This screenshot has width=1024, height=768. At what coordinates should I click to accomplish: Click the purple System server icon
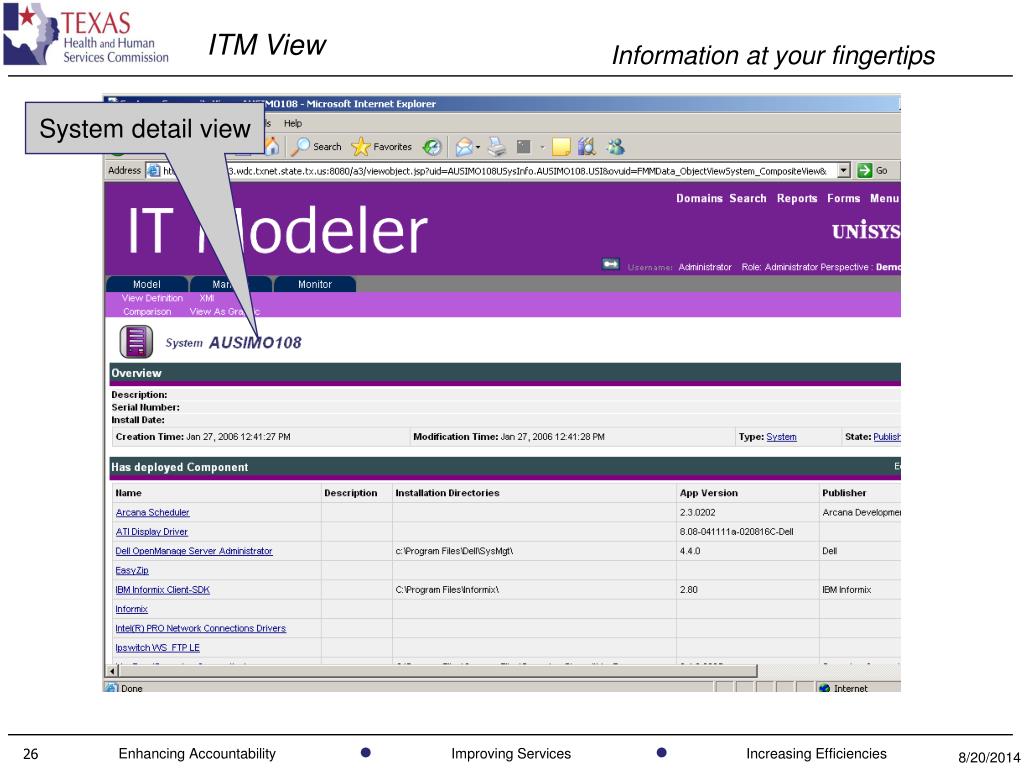click(136, 342)
